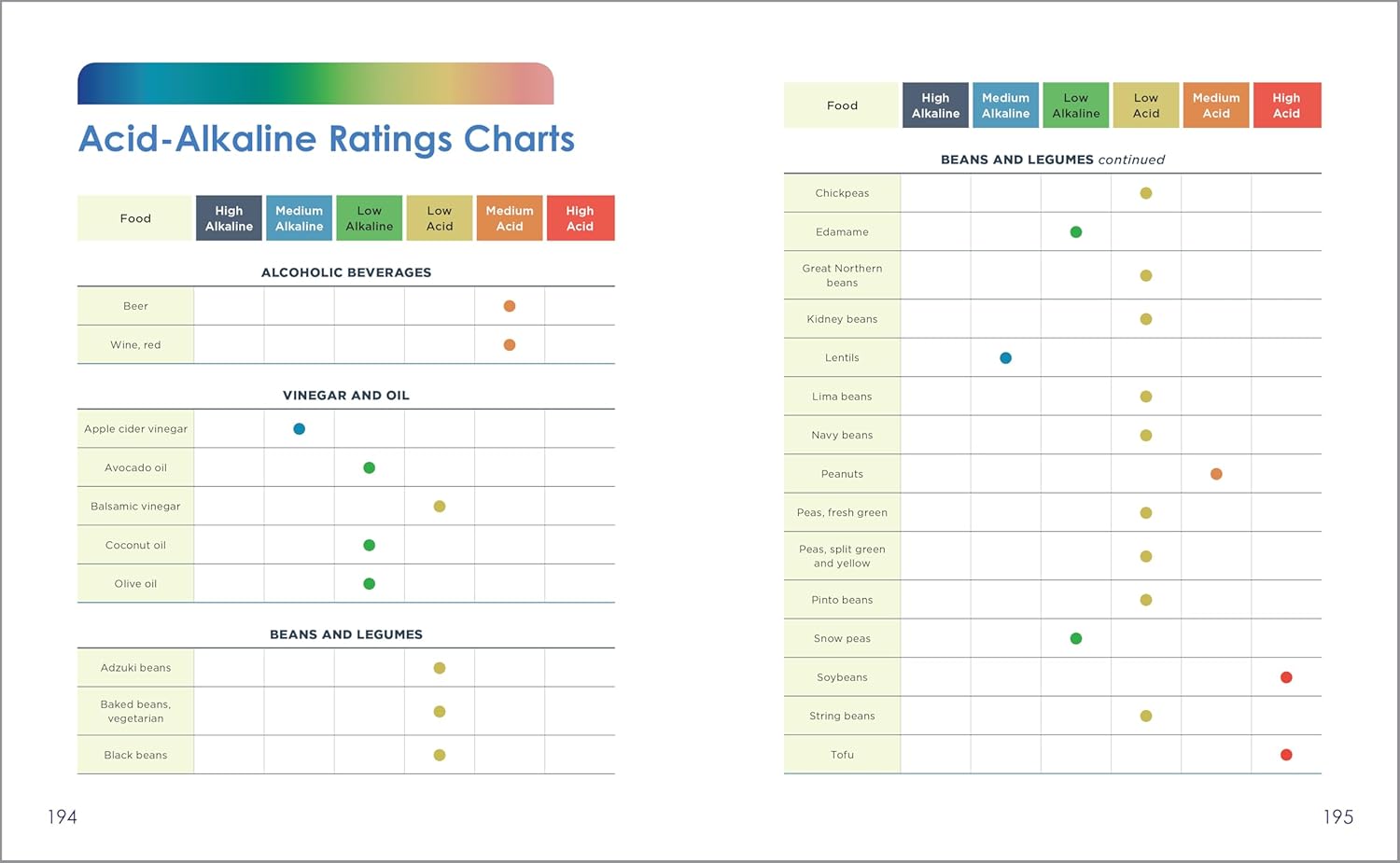Click the page number 194
The image size is (1400, 863).
point(63,817)
